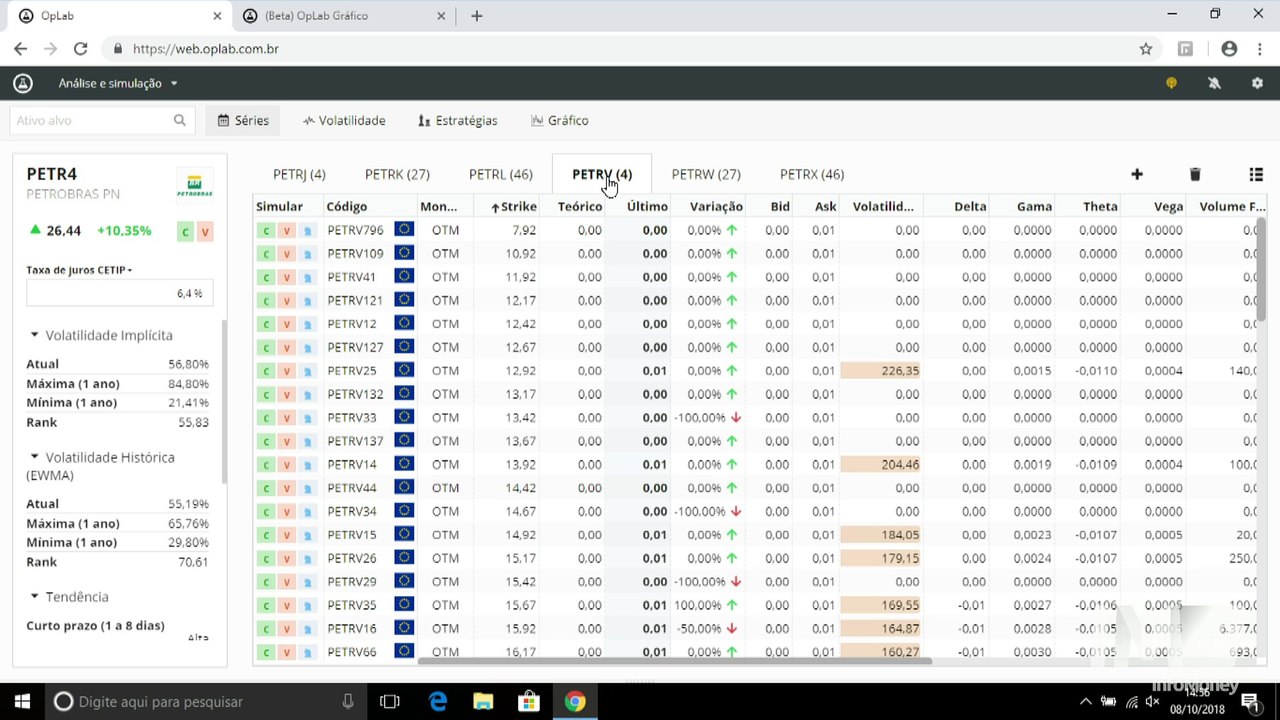Bookmark this page with the star icon

[x=1146, y=48]
